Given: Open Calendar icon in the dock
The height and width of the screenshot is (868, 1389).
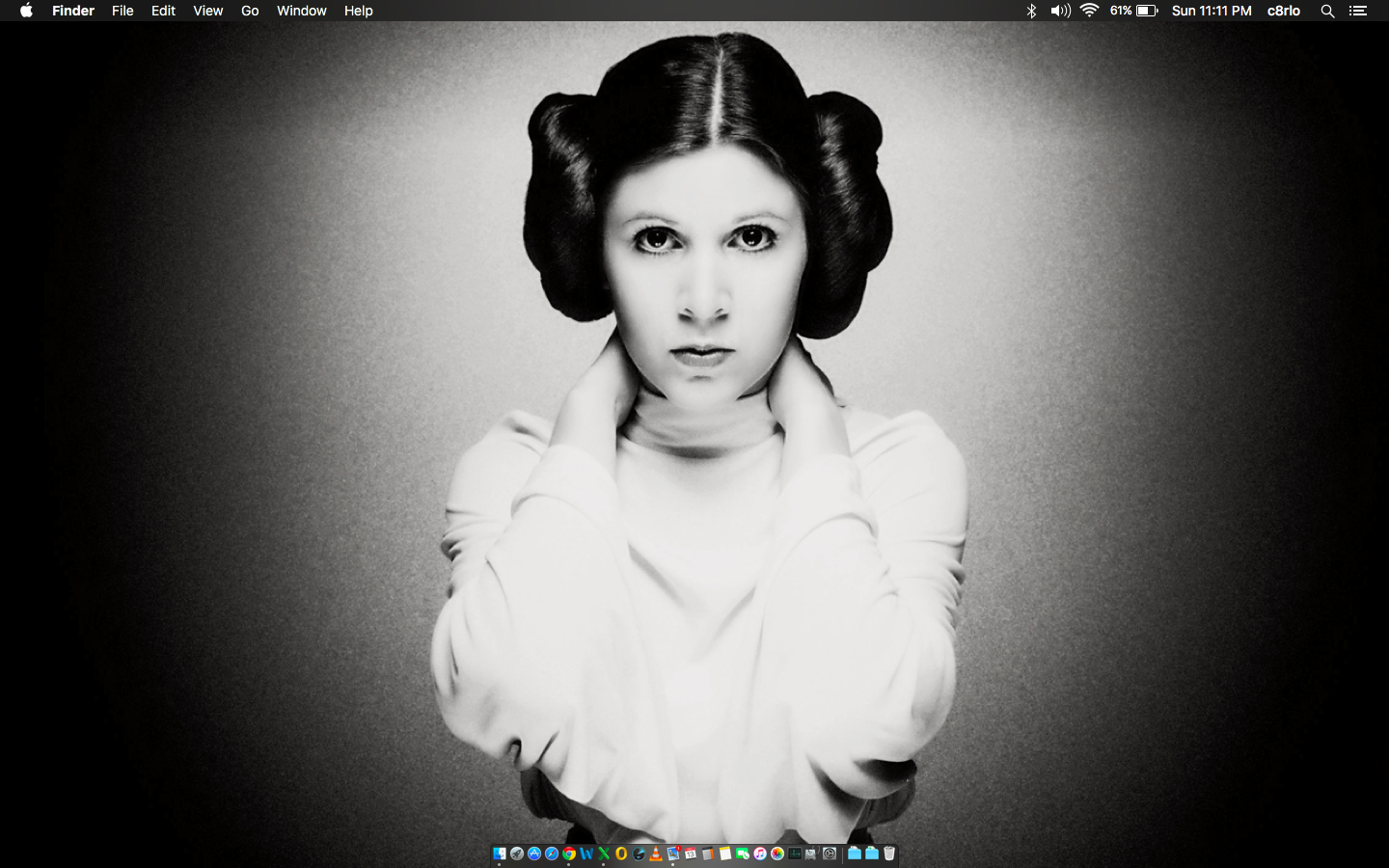Looking at the screenshot, I should click(x=691, y=854).
